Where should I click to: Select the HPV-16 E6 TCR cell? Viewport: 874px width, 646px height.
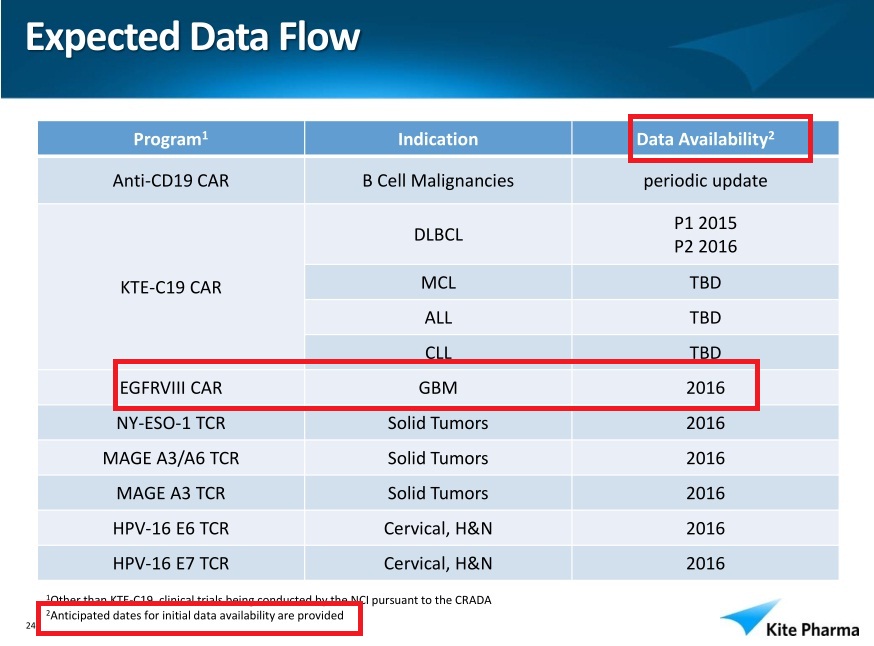click(x=170, y=528)
